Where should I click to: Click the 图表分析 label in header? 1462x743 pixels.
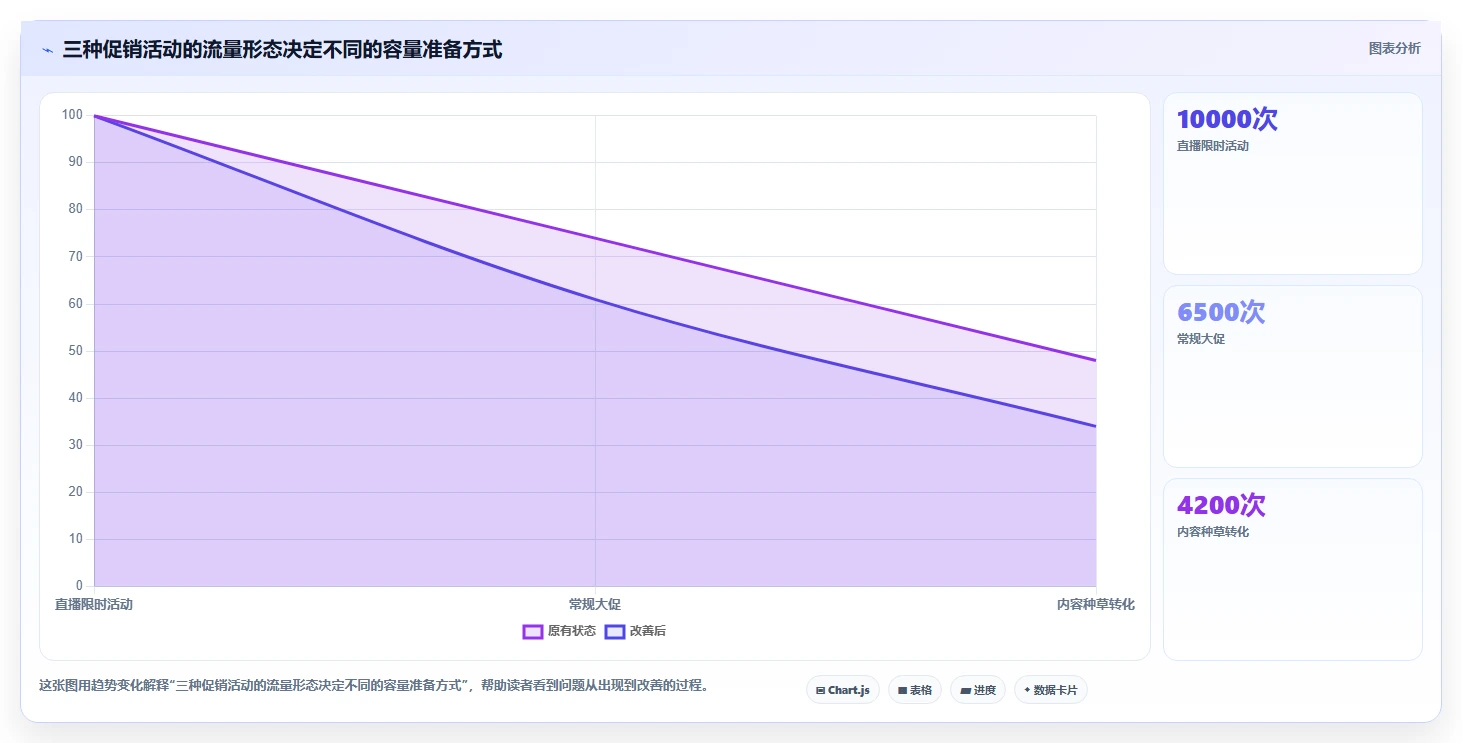click(x=1394, y=49)
